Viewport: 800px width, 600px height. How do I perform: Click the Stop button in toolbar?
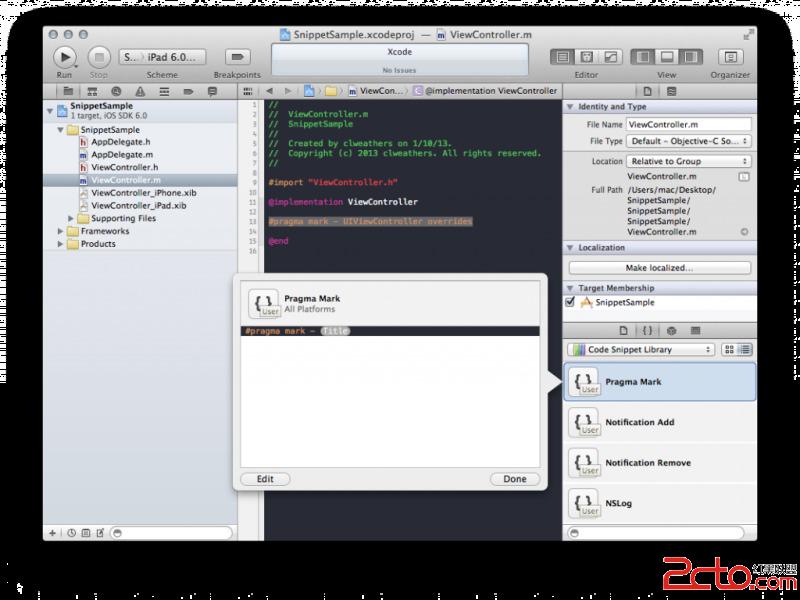click(98, 57)
